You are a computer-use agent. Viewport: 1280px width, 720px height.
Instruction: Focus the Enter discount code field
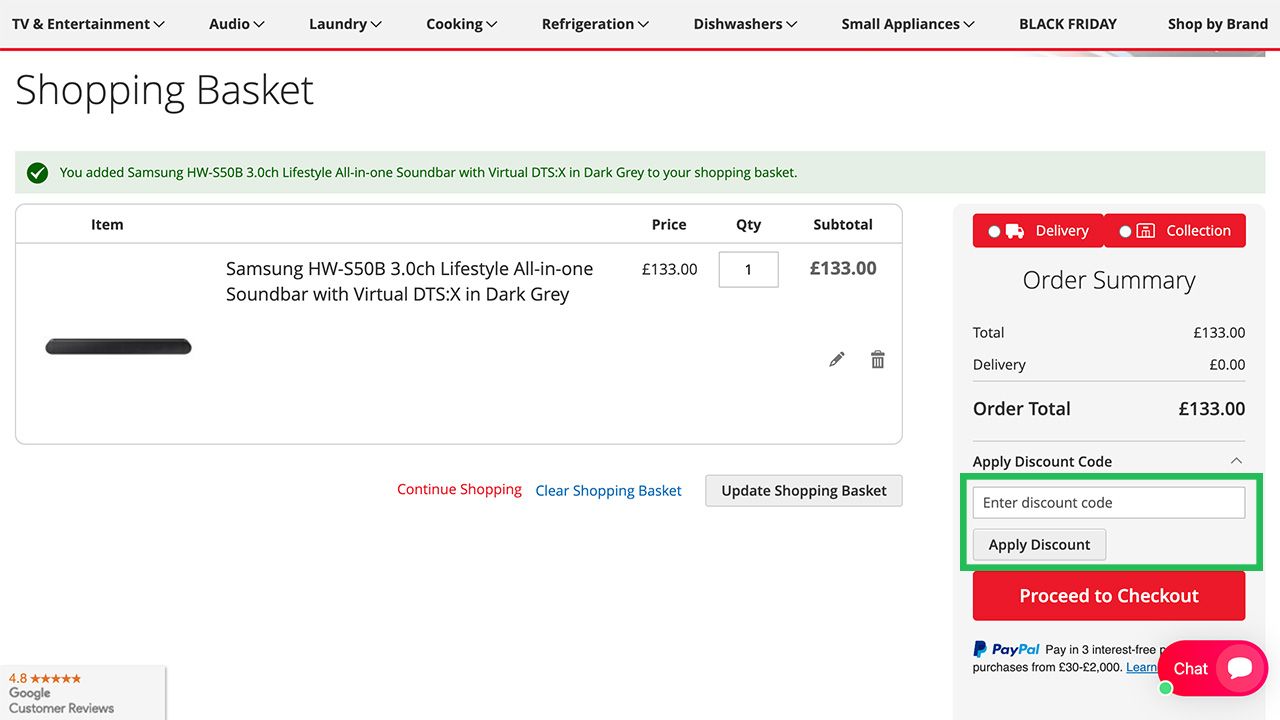click(1109, 502)
